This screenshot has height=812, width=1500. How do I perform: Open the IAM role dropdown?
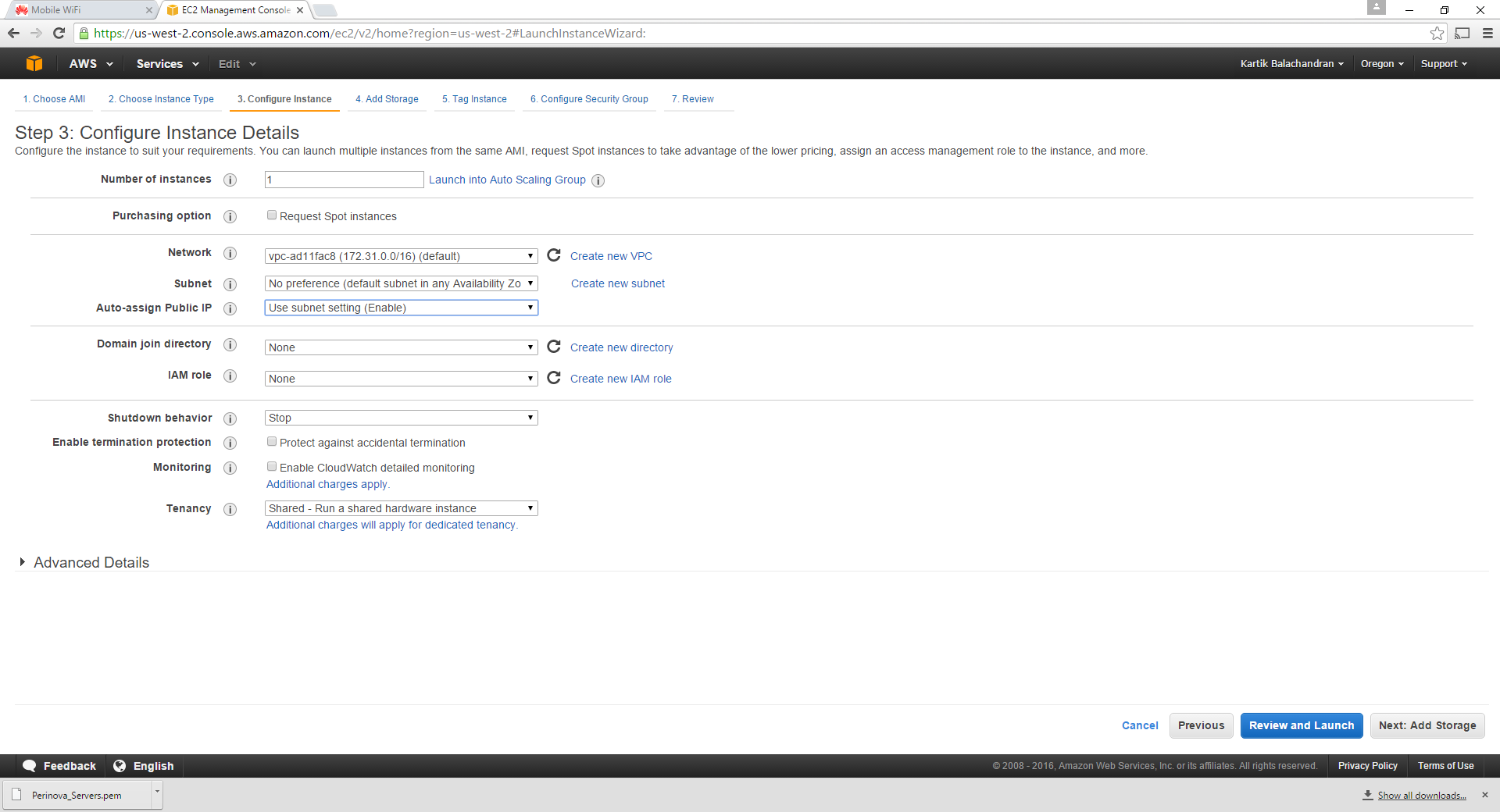(402, 379)
